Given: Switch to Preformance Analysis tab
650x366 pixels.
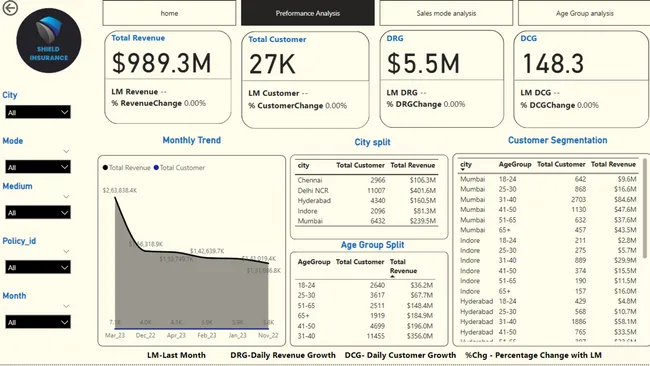Looking at the screenshot, I should (x=308, y=13).
